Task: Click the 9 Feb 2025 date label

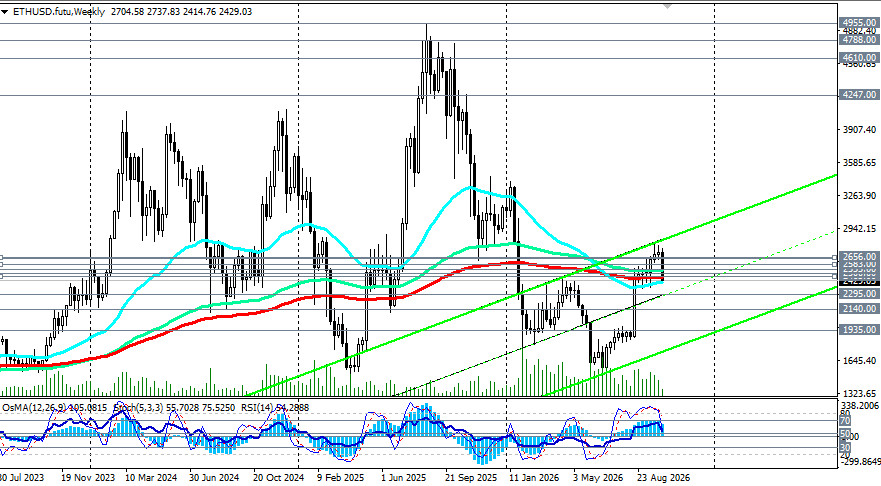Action: [x=340, y=478]
